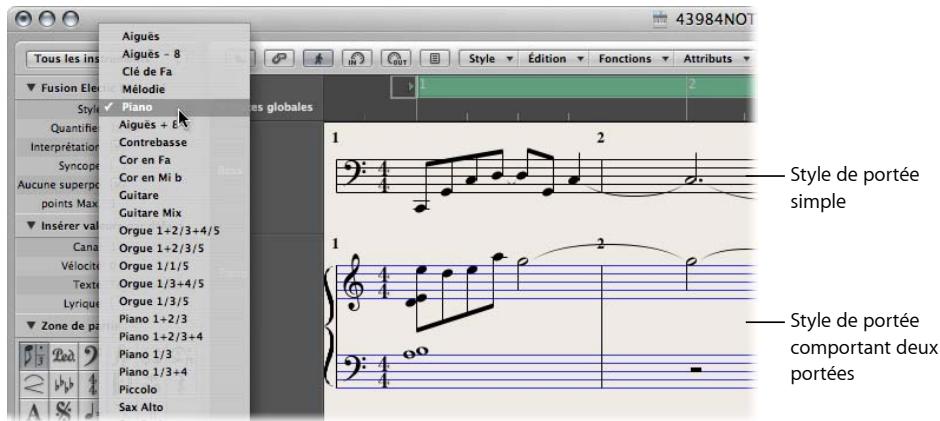Collapse the Insérer val... section

(x=31, y=225)
